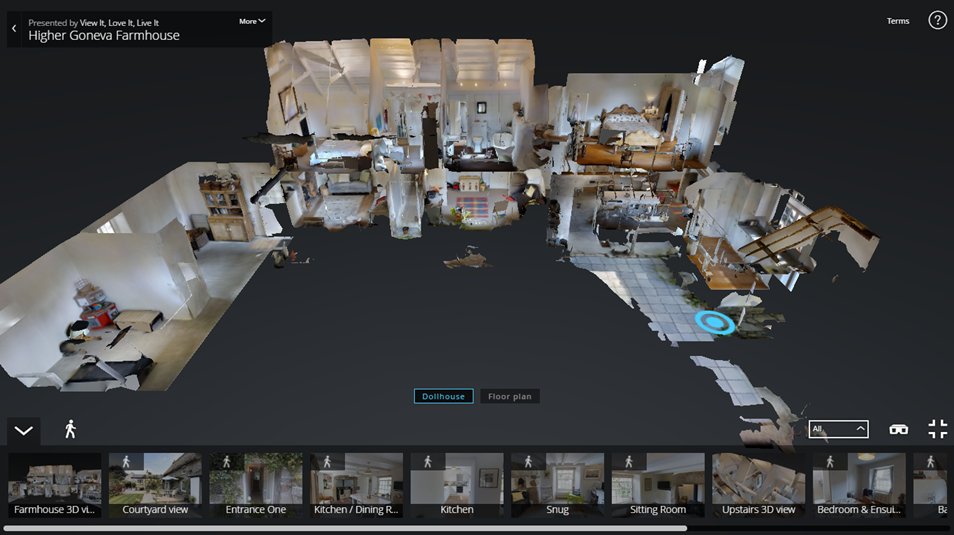Open the Sitting Room thumbnail
Screen dimensions: 954x535
point(658,485)
